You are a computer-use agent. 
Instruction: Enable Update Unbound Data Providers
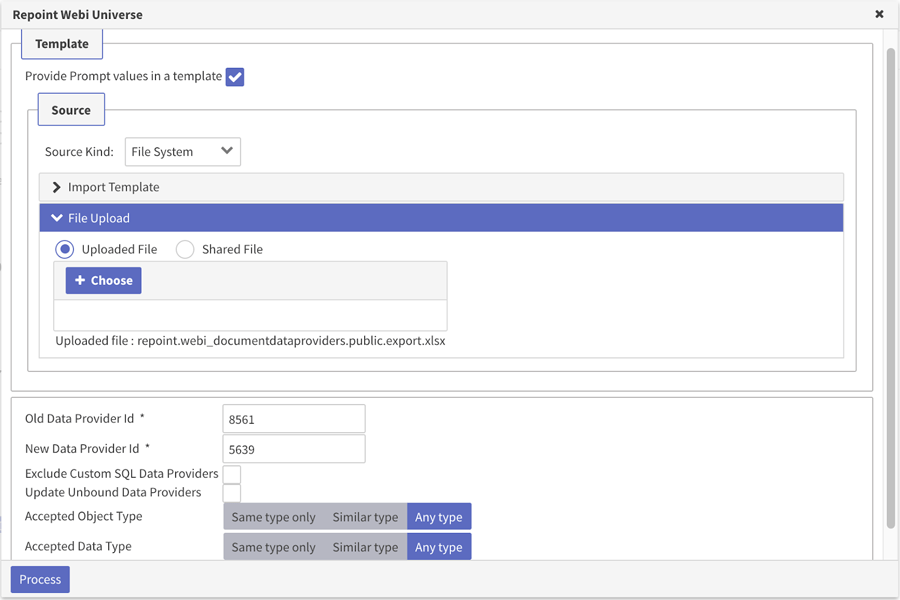coord(232,493)
